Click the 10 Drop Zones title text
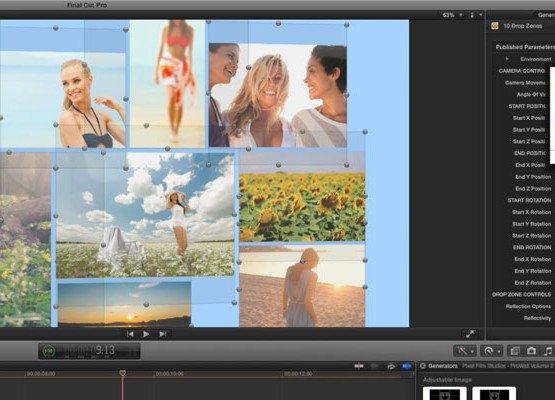The height and width of the screenshot is (400, 555). pyautogui.click(x=522, y=26)
